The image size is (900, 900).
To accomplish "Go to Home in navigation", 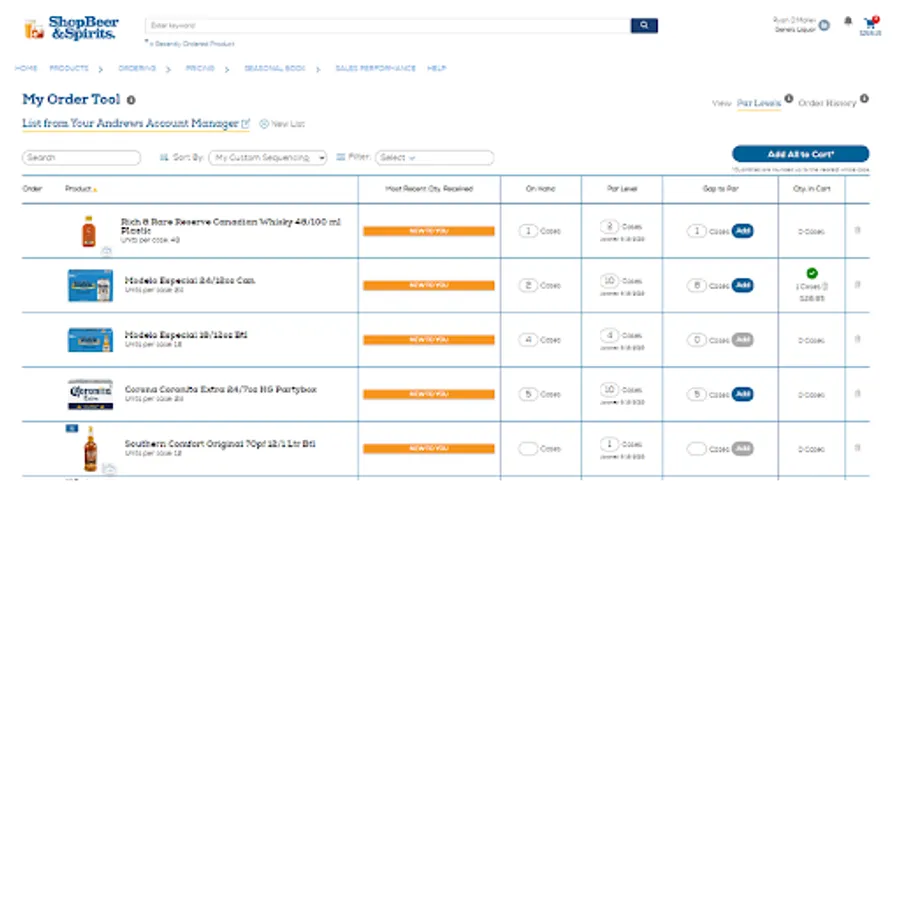I will (26, 68).
